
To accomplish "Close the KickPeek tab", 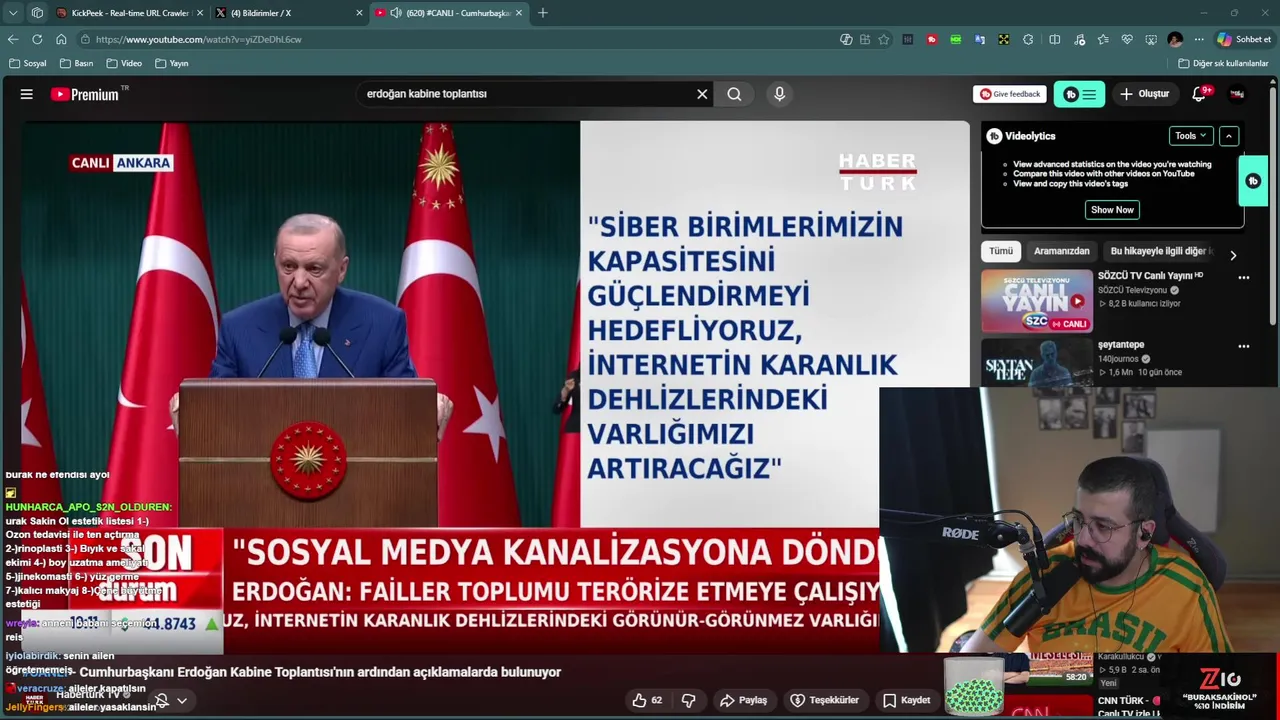I will tap(199, 13).
